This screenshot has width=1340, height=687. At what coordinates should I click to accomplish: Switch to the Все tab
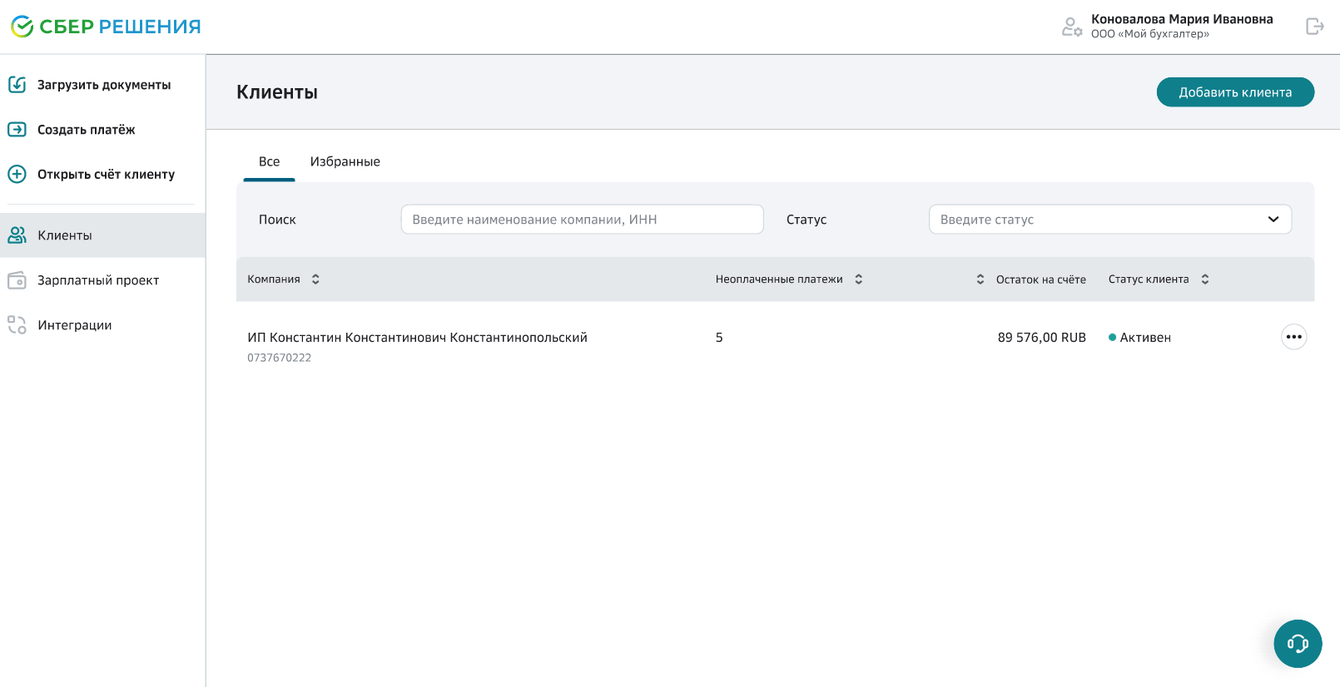tap(269, 162)
